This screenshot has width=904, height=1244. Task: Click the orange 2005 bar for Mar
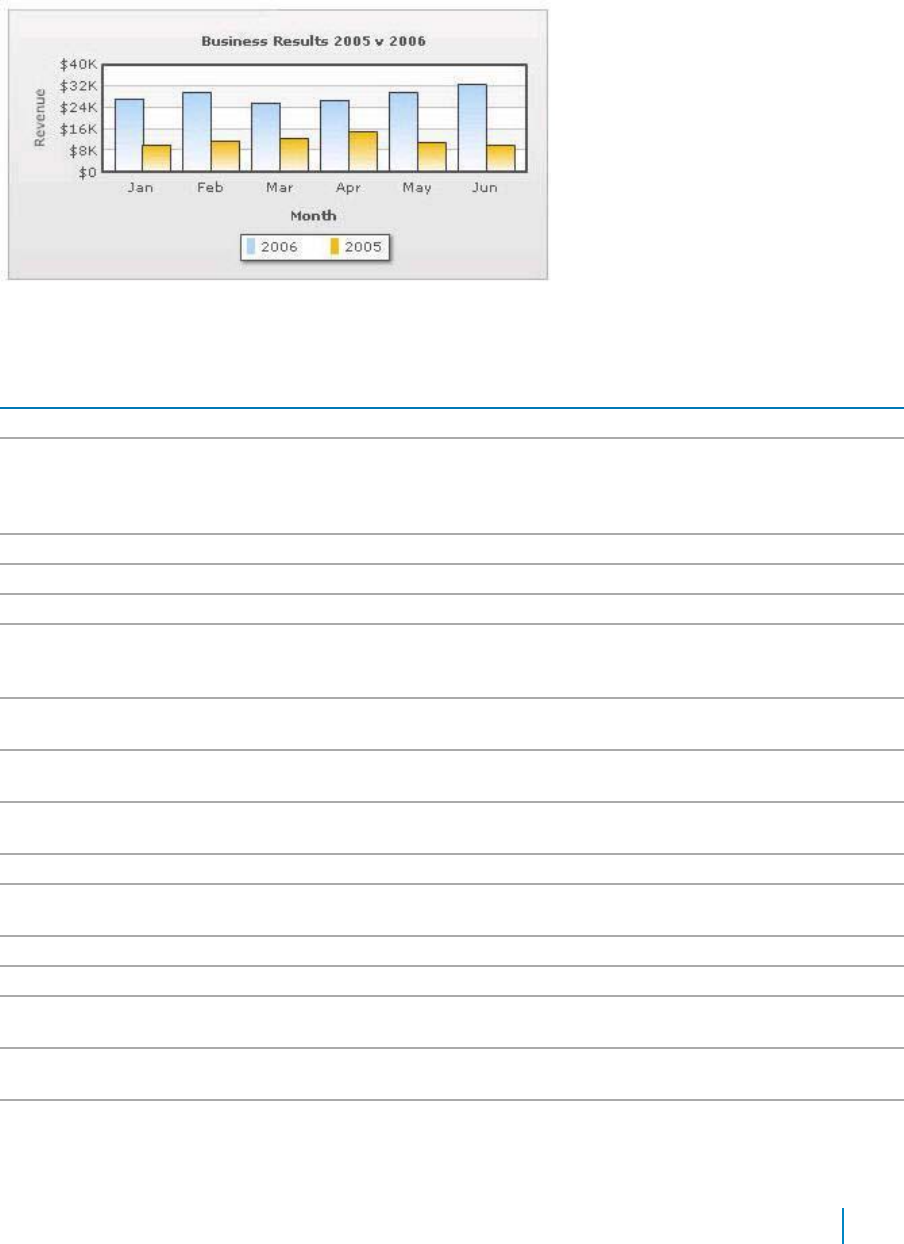(294, 155)
